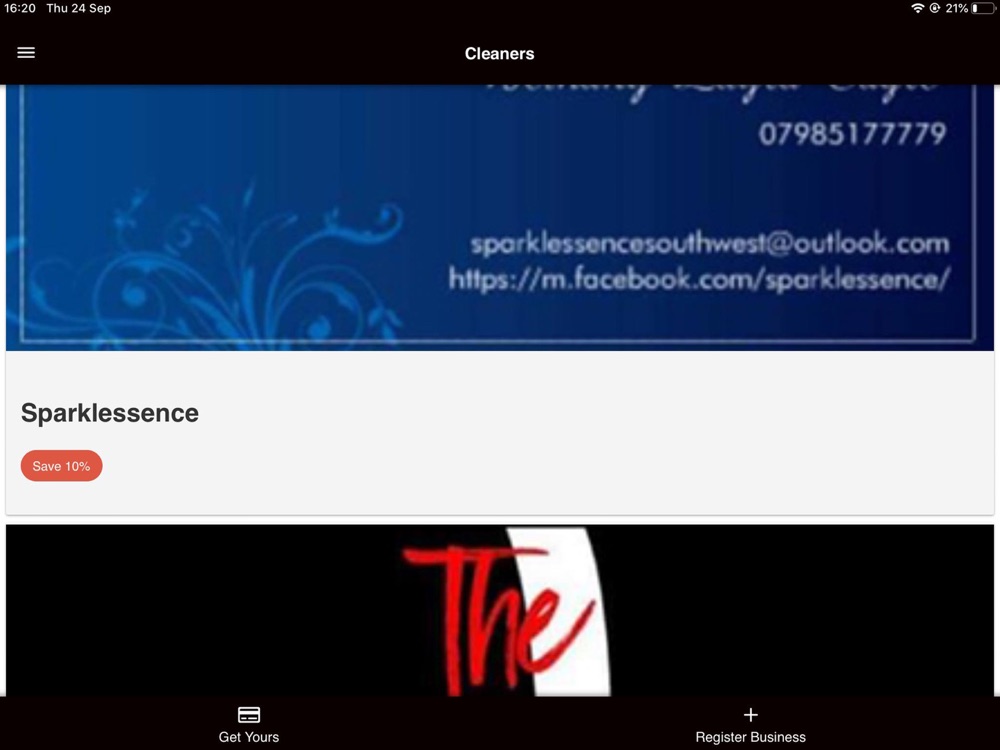Tap the orientation lock status icon
This screenshot has height=750, width=1000.
click(x=935, y=8)
